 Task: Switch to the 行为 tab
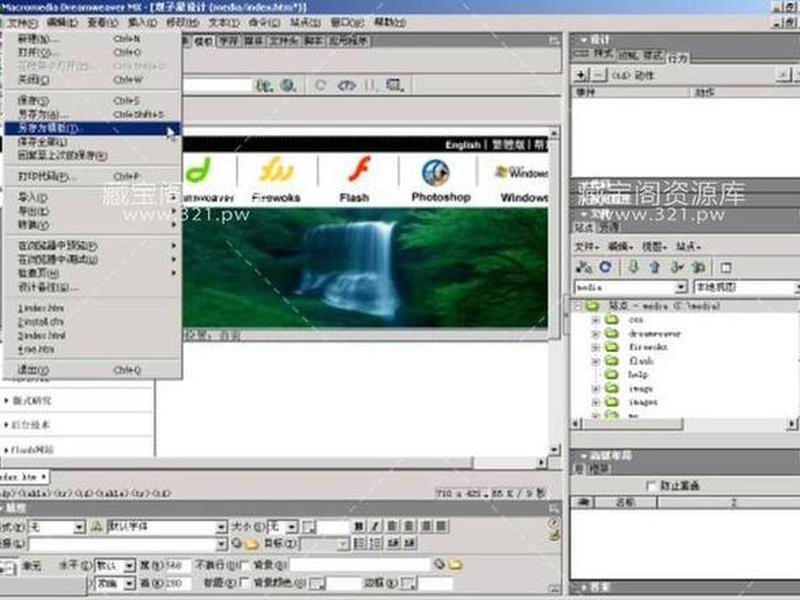(678, 58)
